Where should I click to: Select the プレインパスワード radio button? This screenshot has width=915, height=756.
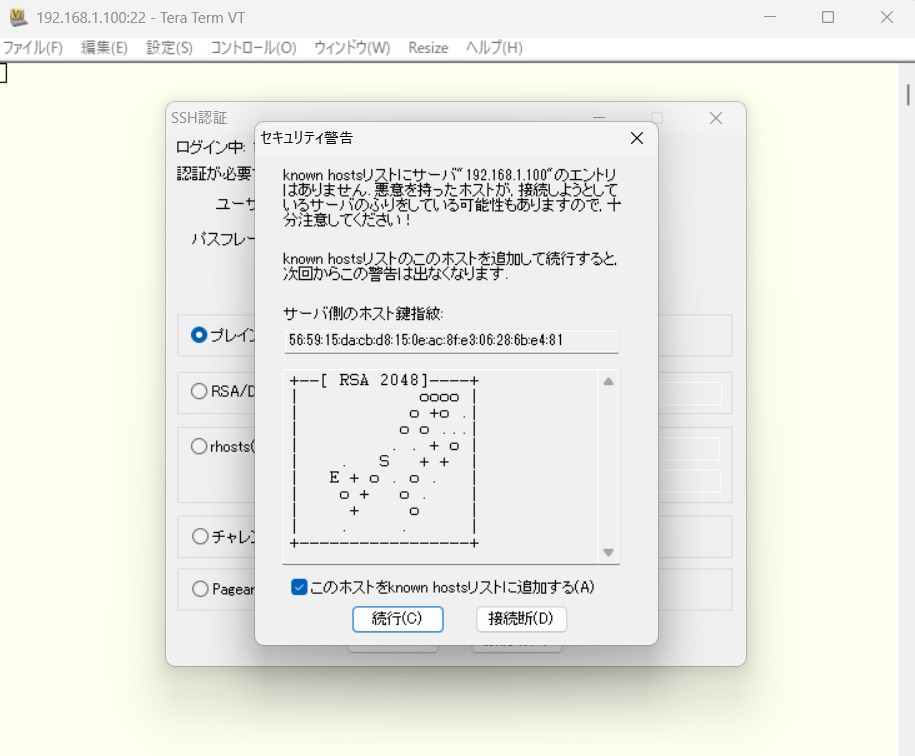tap(199, 336)
